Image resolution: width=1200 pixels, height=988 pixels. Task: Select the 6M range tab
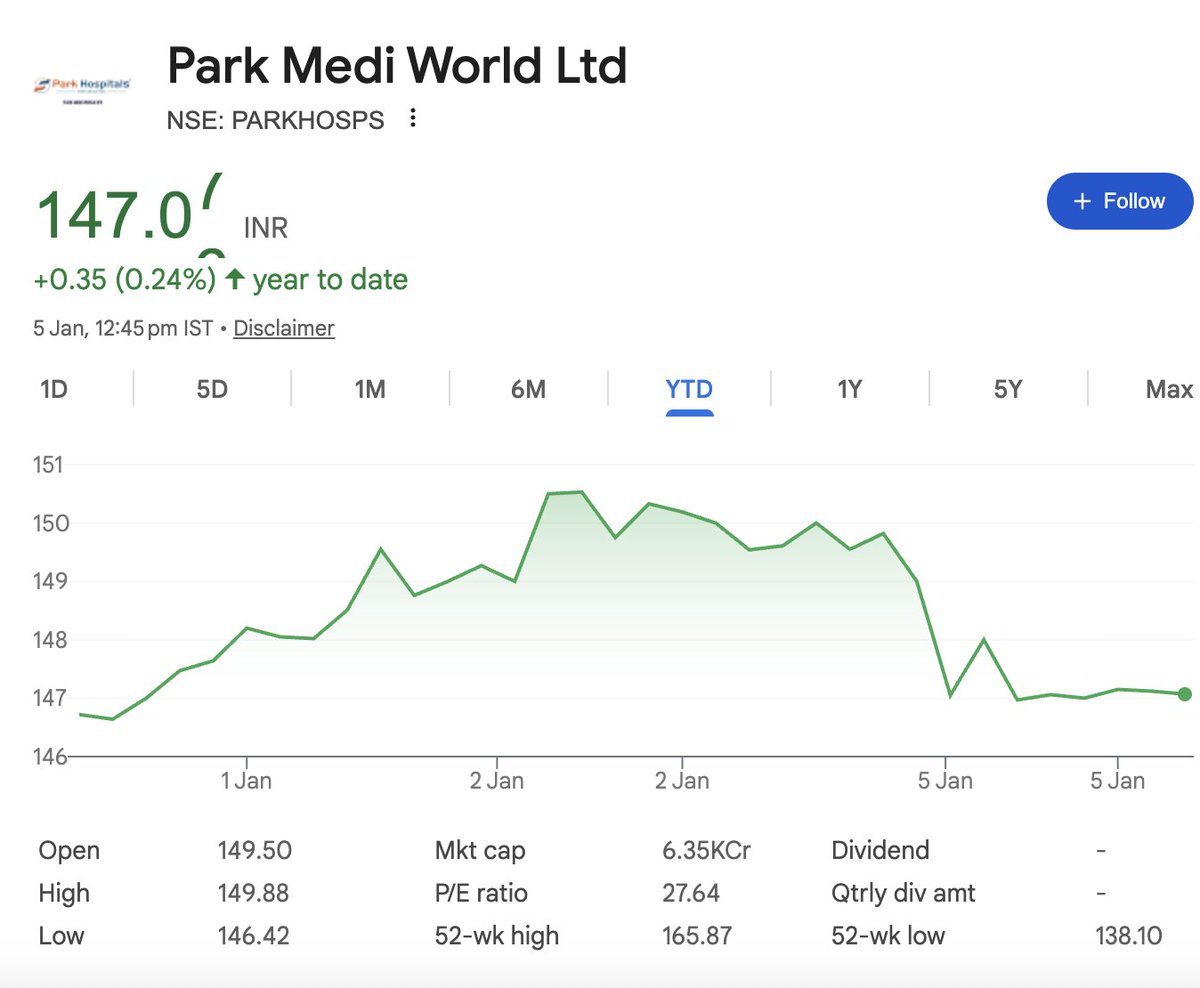click(528, 389)
